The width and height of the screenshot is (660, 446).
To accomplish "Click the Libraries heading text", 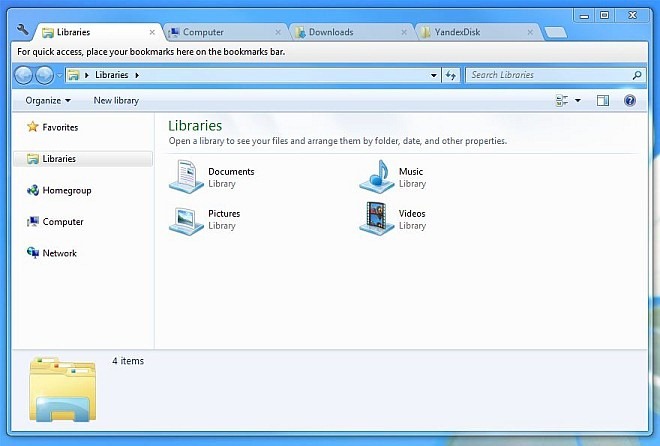I will [x=195, y=125].
